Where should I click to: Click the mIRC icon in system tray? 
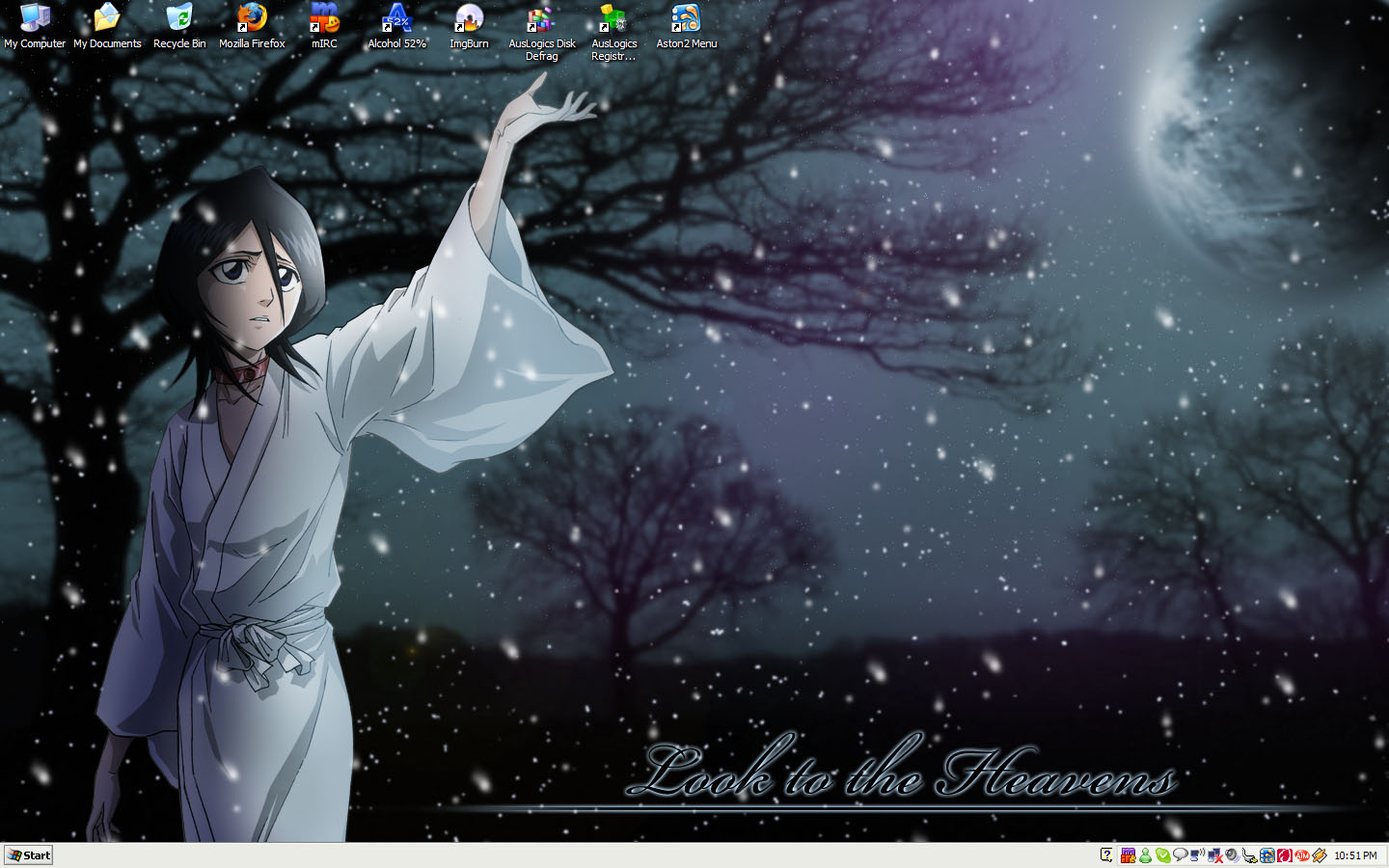[x=1128, y=855]
